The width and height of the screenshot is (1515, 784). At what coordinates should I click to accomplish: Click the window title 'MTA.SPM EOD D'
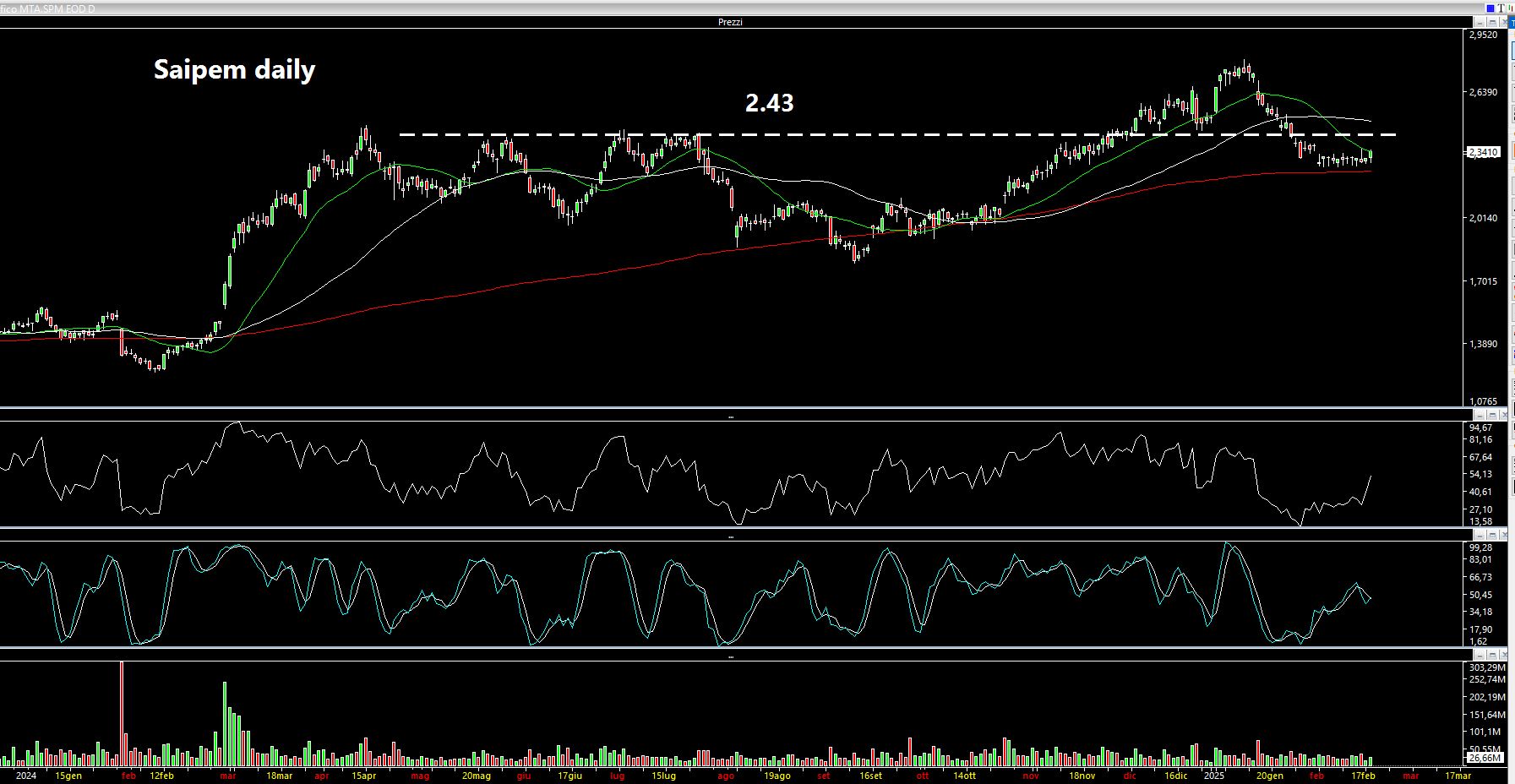tap(57, 8)
